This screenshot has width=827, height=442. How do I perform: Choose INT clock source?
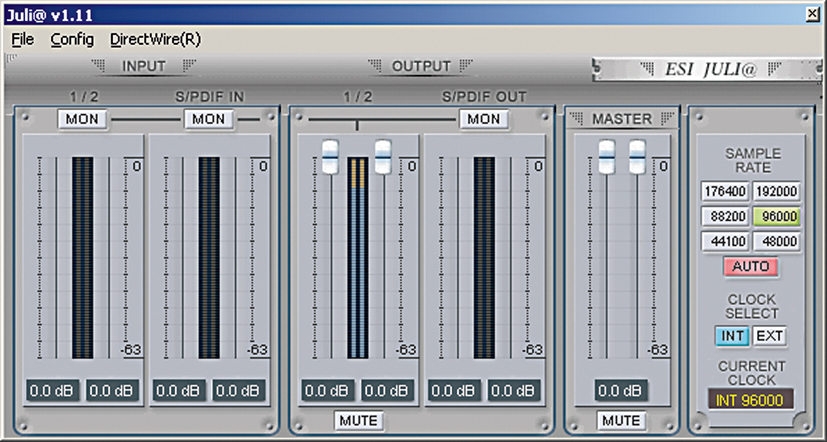tap(732, 336)
